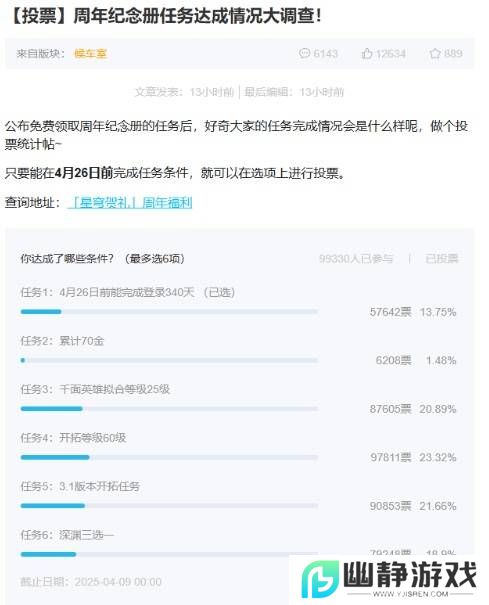Click the star favorite icon
Image resolution: width=489 pixels, height=605 pixels.
[x=435, y=53]
